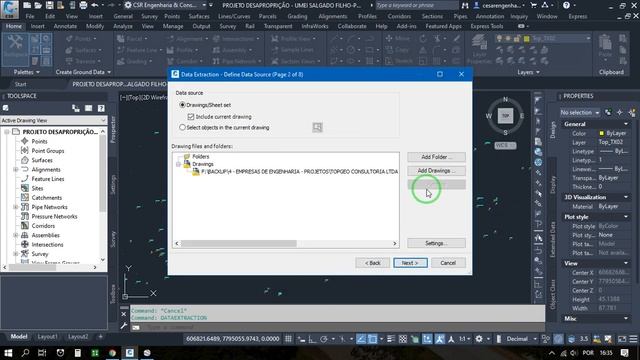Collapse the 3D Visualization section in Properties
The height and width of the screenshot is (360, 640).
coord(626,197)
